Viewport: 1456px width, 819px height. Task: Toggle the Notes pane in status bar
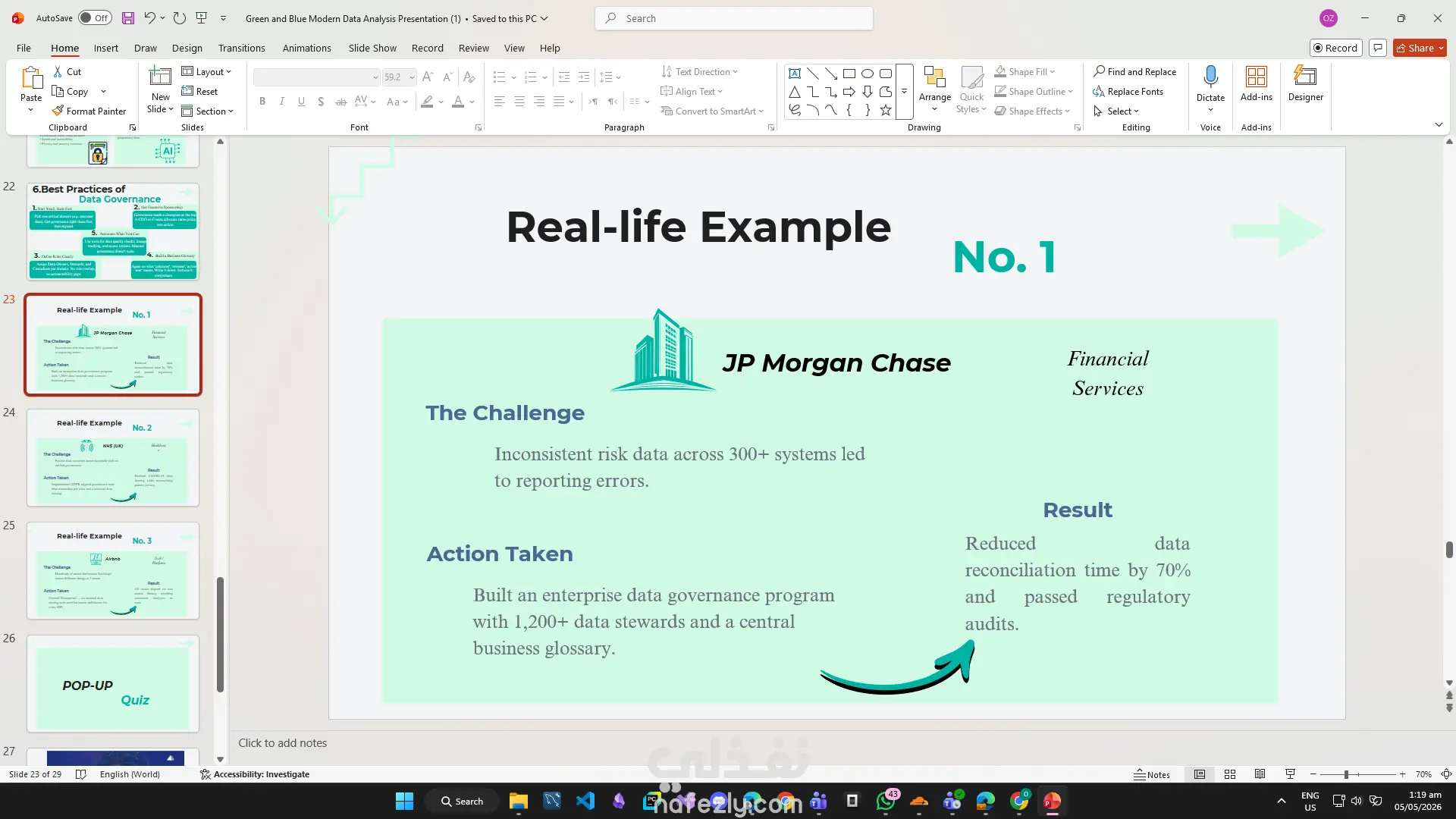1152,774
